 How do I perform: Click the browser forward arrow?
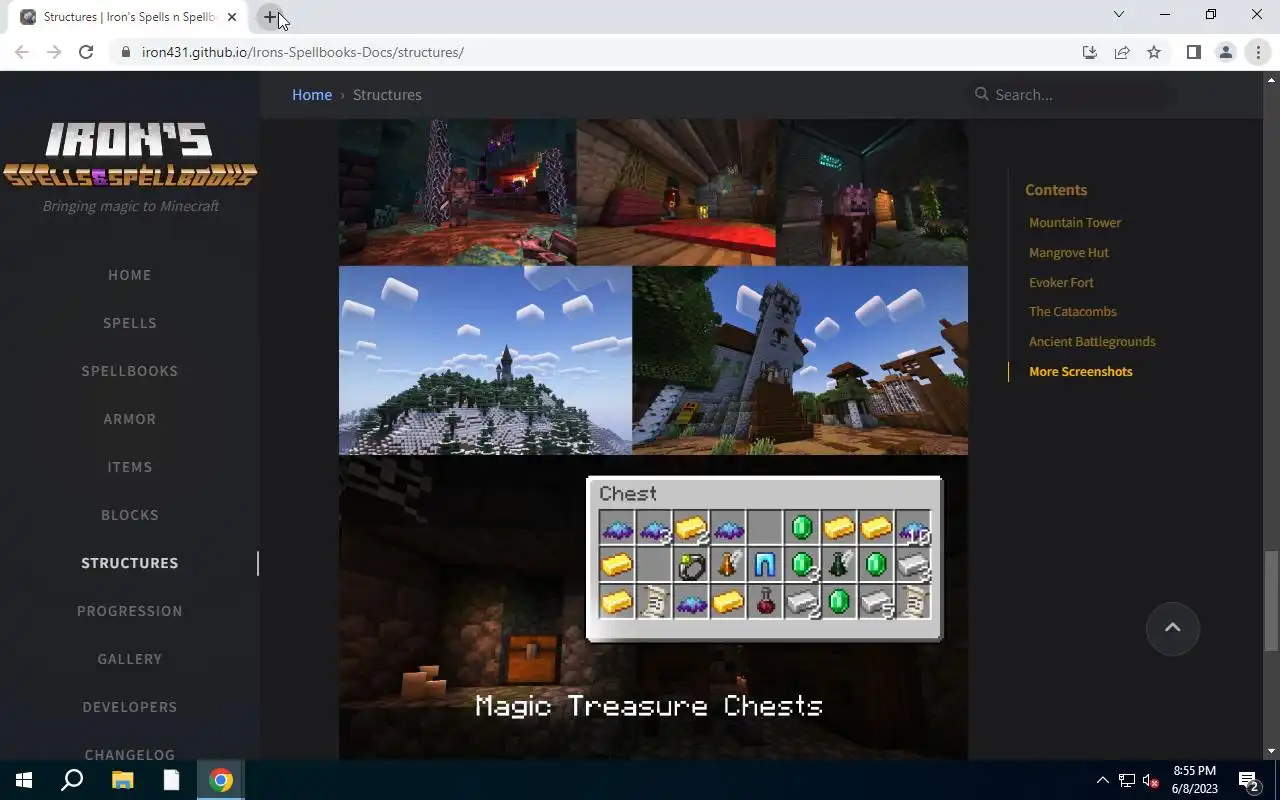tap(54, 52)
